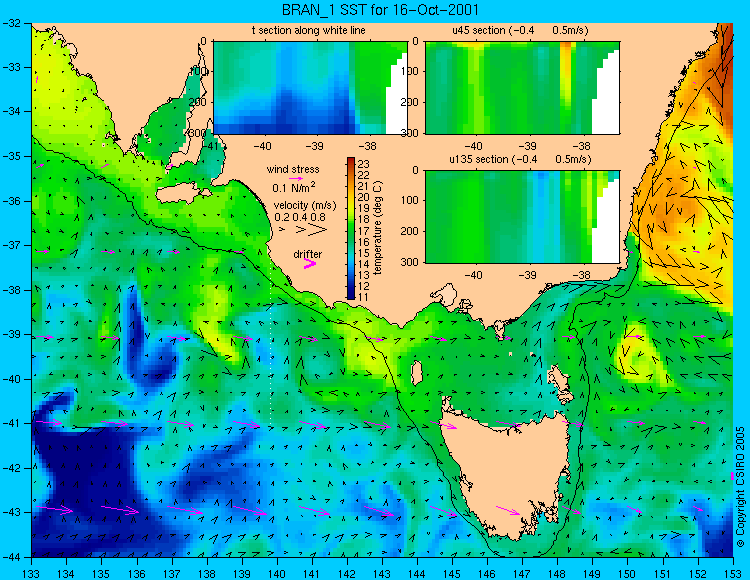
Task: Select the "0.2 0.4 0.8" velocity scale values
Action: [300, 217]
